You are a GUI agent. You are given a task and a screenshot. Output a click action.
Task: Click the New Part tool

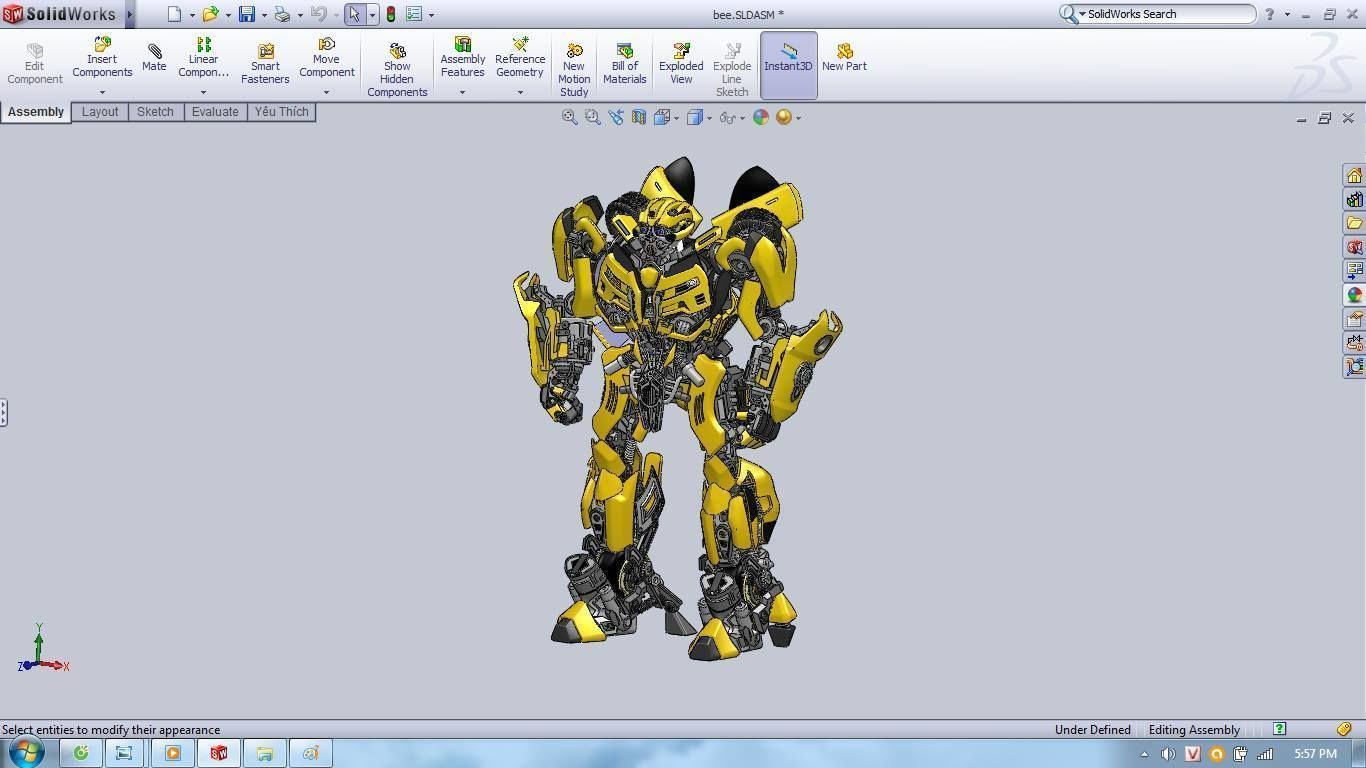(844, 58)
